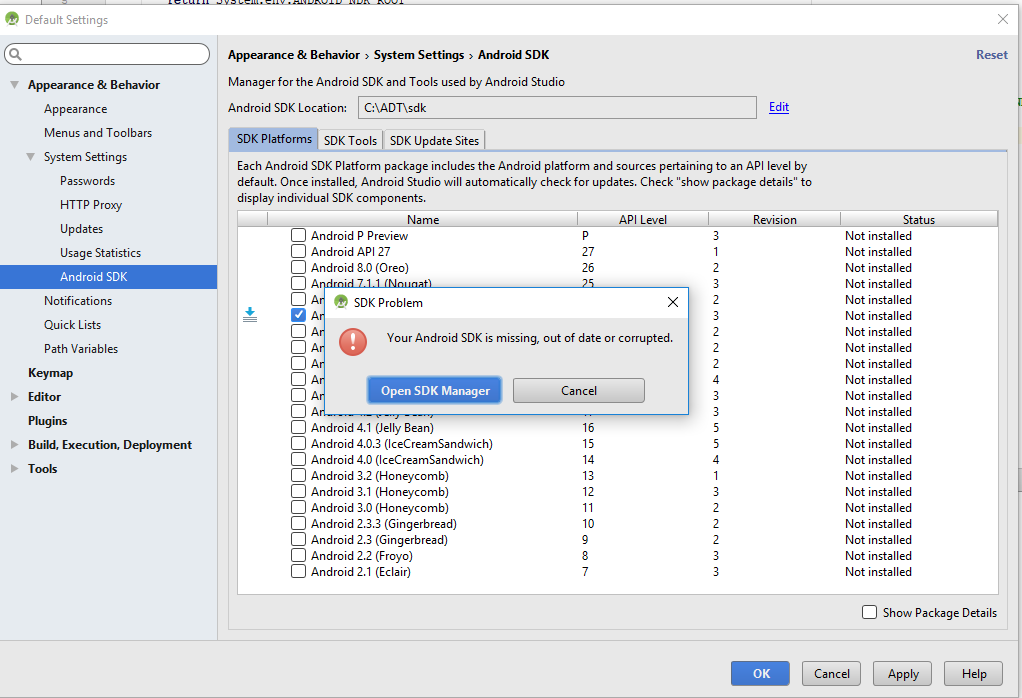The image size is (1022, 698).
Task: Click the search magnifier icon in settings sidebar
Action: 14,54
